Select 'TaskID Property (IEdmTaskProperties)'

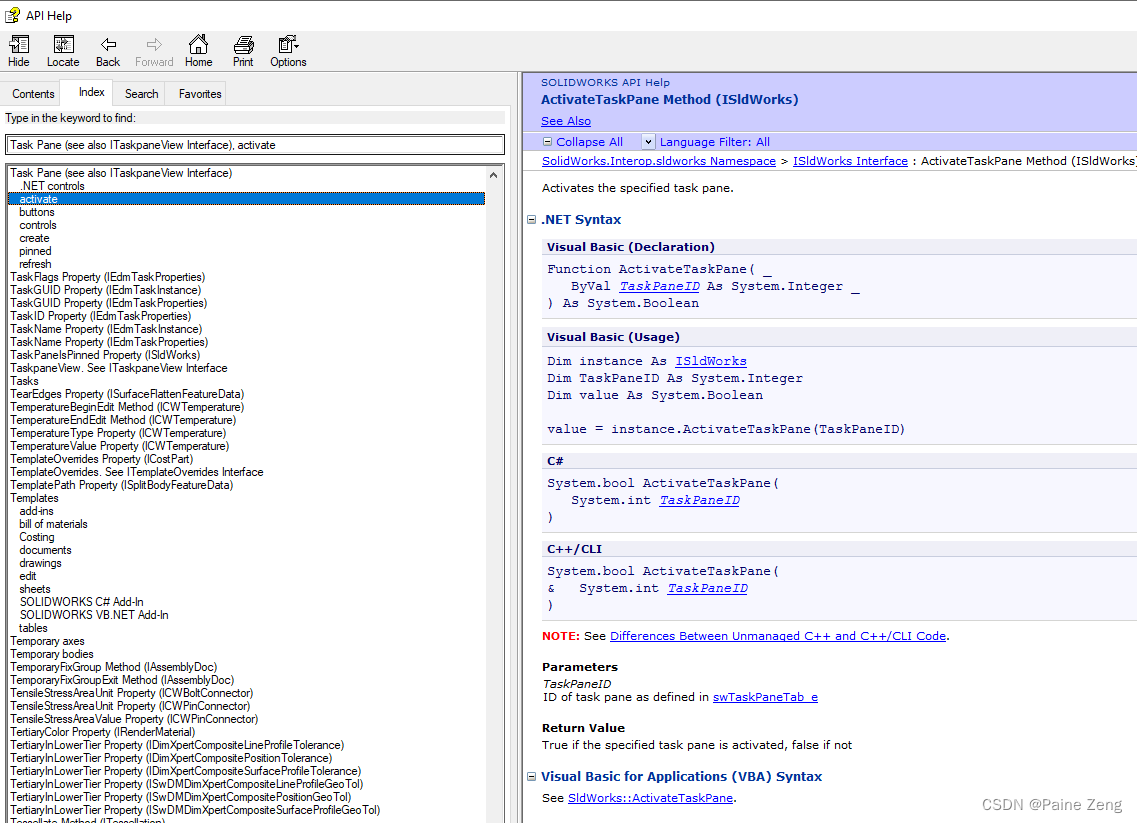click(x=101, y=316)
